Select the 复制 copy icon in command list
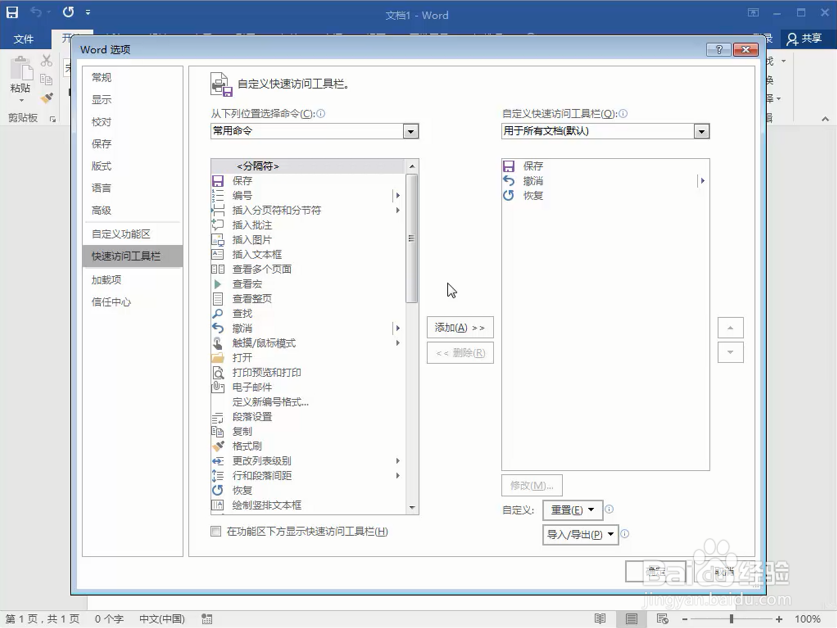 [218, 431]
